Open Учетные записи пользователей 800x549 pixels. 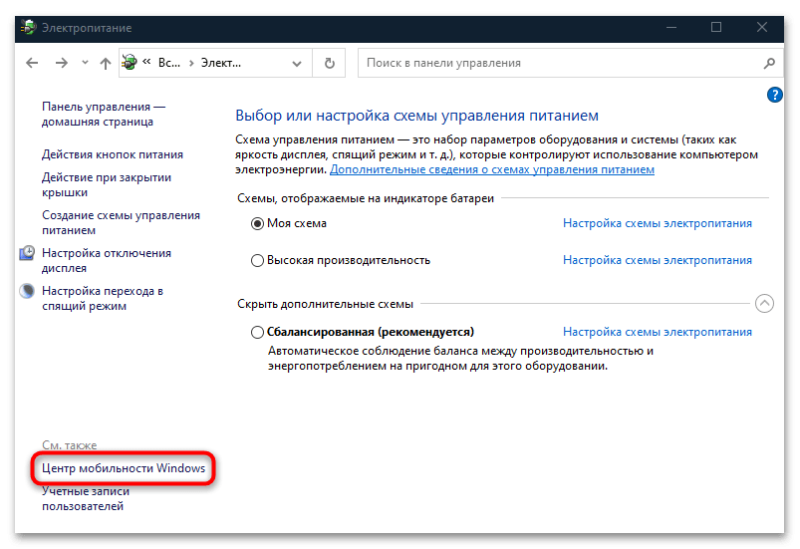click(86, 498)
